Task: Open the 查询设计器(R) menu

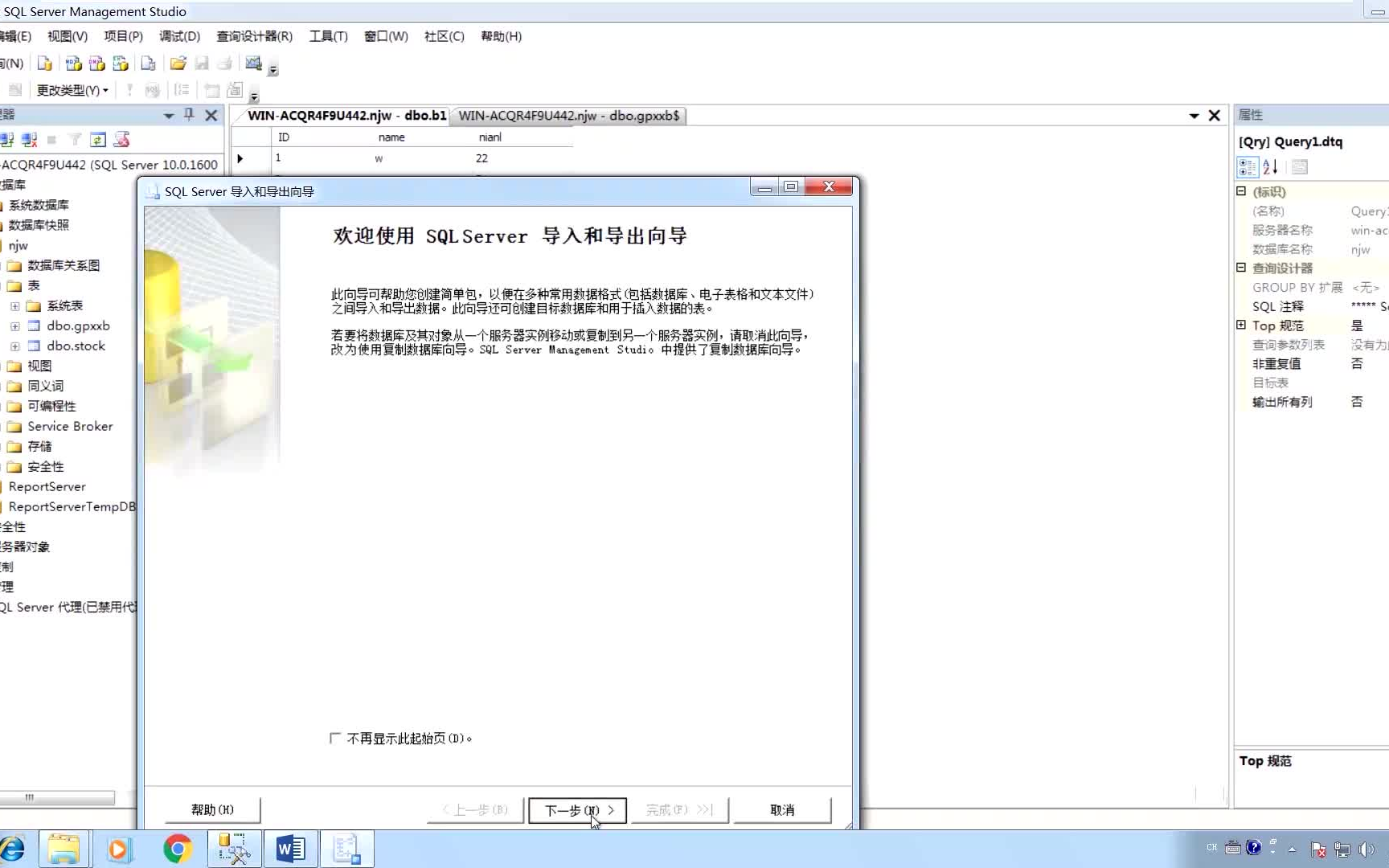Action: tap(254, 36)
